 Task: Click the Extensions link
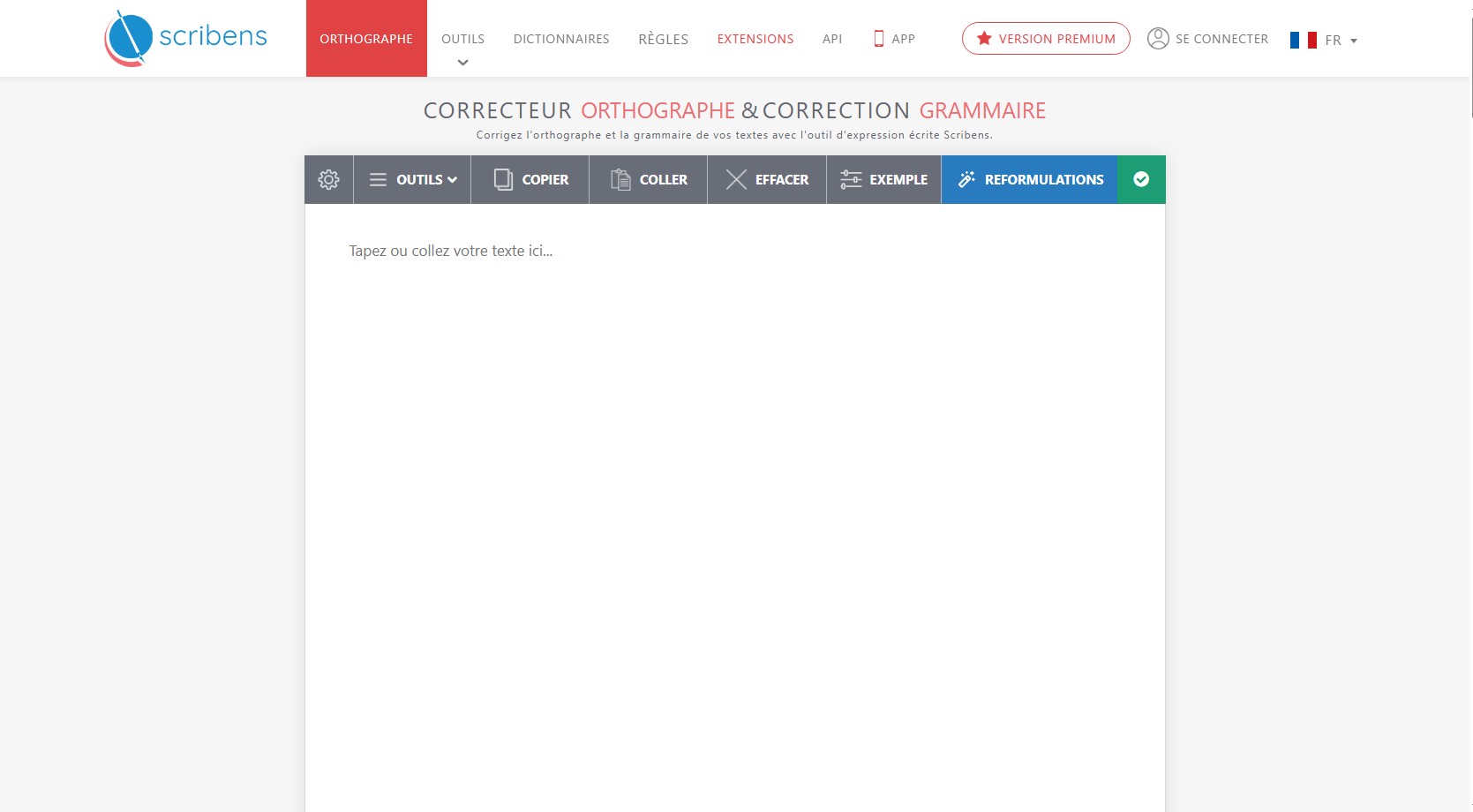point(755,39)
